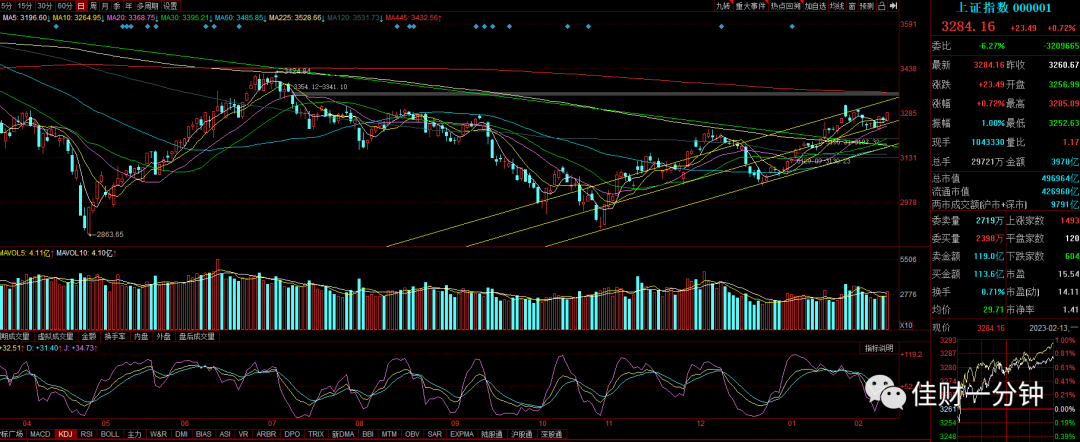Click the lock icon in top toolbar
Screen dimensions: 1080x442
click(882, 6)
